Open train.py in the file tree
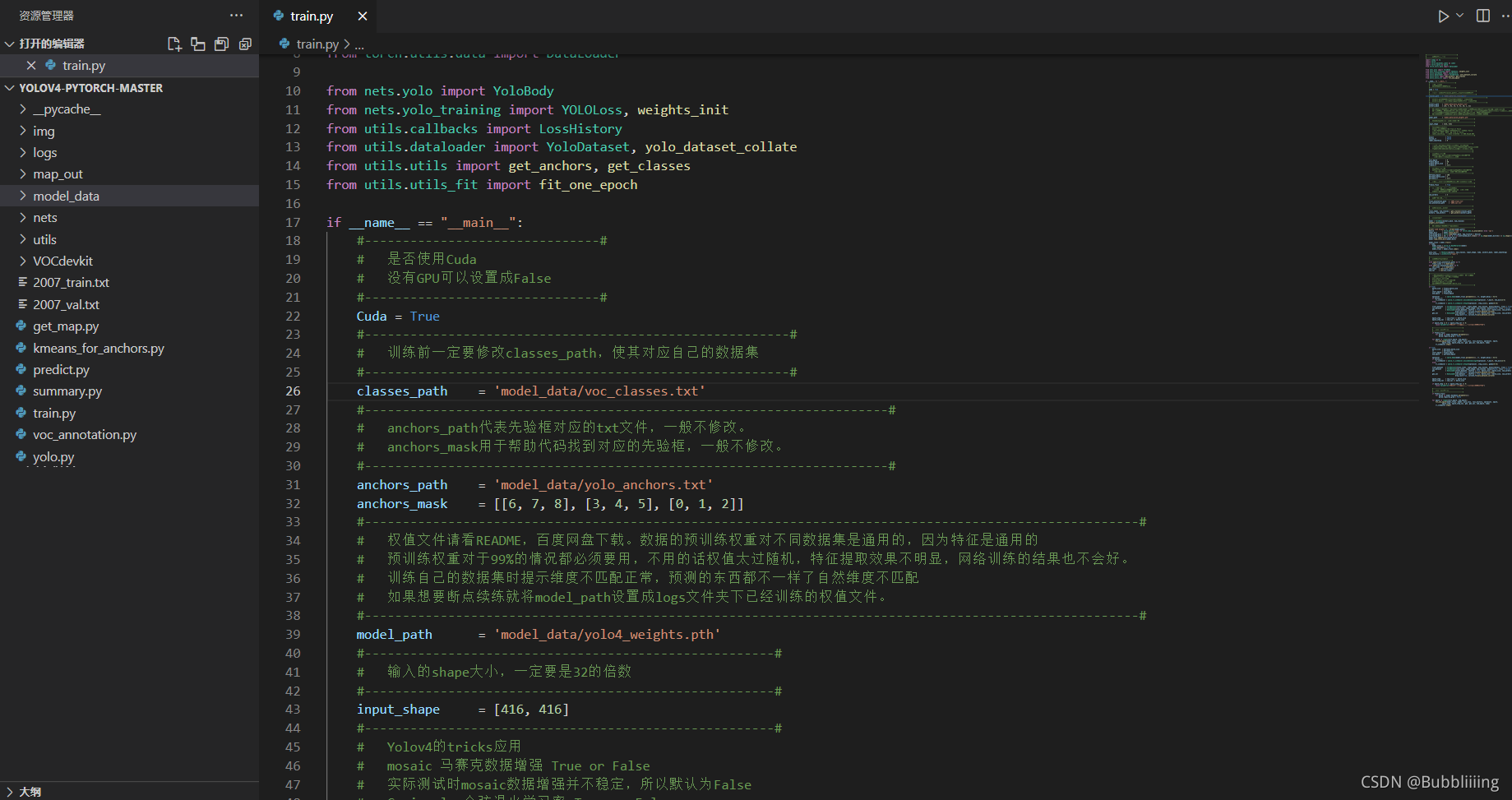 54,414
